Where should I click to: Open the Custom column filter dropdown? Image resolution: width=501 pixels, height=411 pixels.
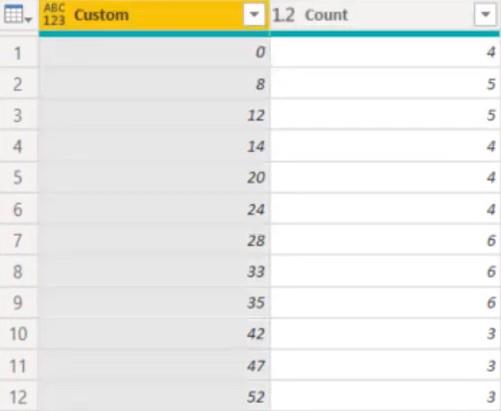coord(254,14)
